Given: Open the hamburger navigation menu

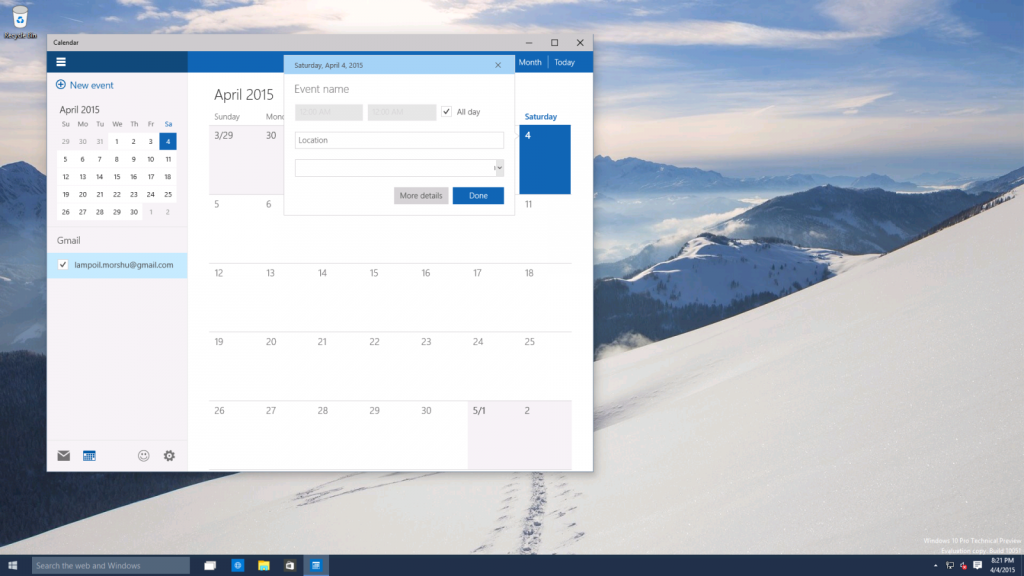Looking at the screenshot, I should click(x=61, y=62).
